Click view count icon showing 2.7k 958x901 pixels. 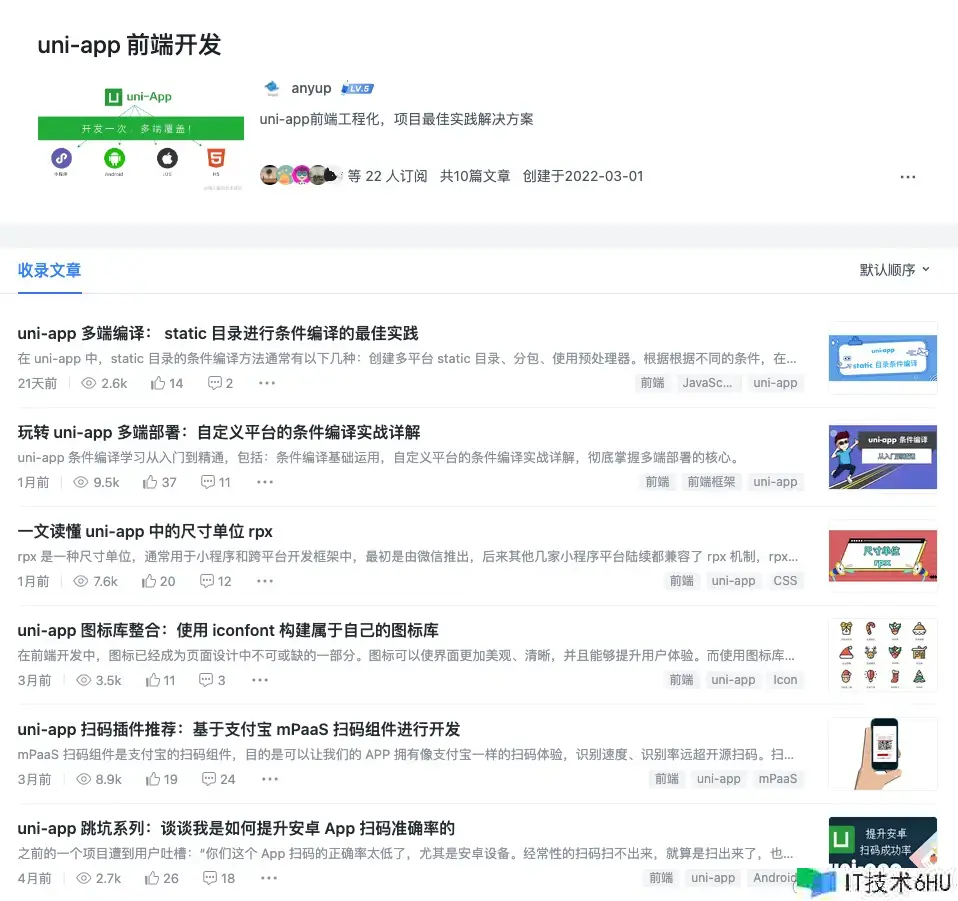point(84,878)
